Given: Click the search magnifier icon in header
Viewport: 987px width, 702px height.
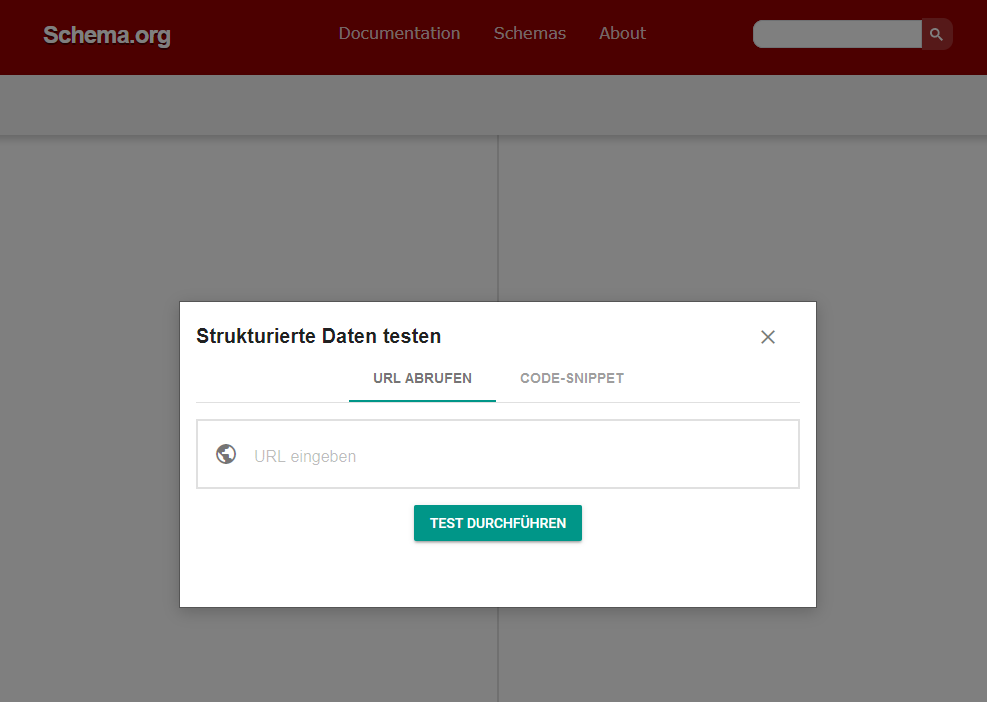Looking at the screenshot, I should click(x=936, y=34).
